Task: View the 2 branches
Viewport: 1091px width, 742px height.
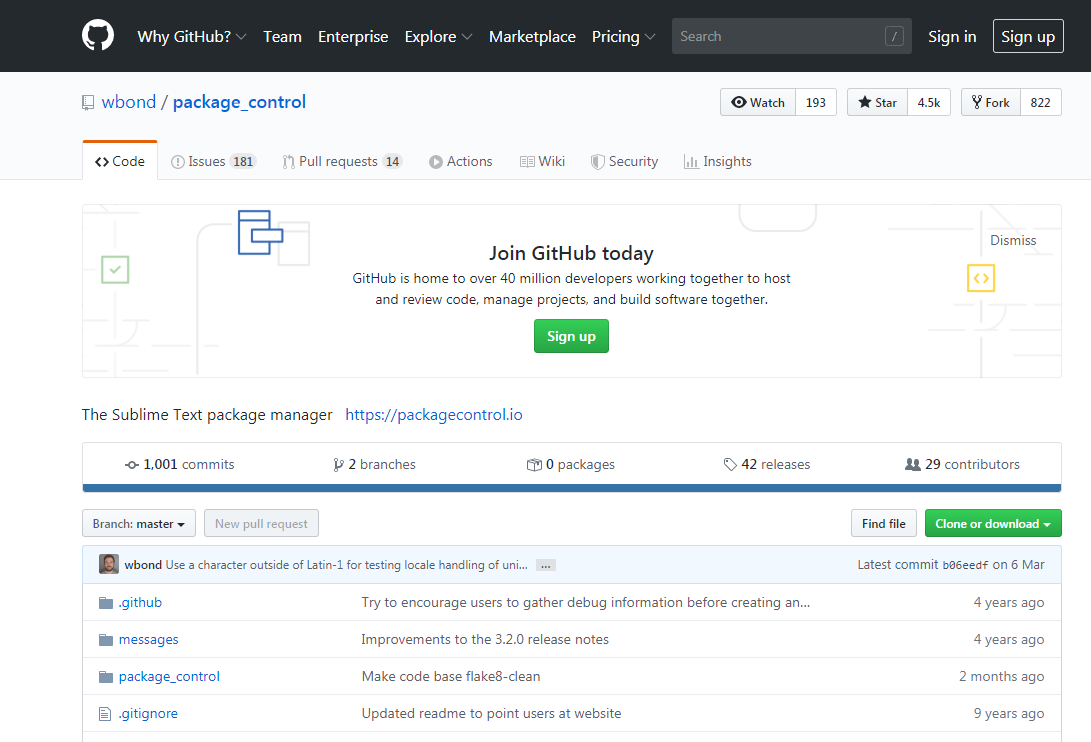Action: pos(374,464)
